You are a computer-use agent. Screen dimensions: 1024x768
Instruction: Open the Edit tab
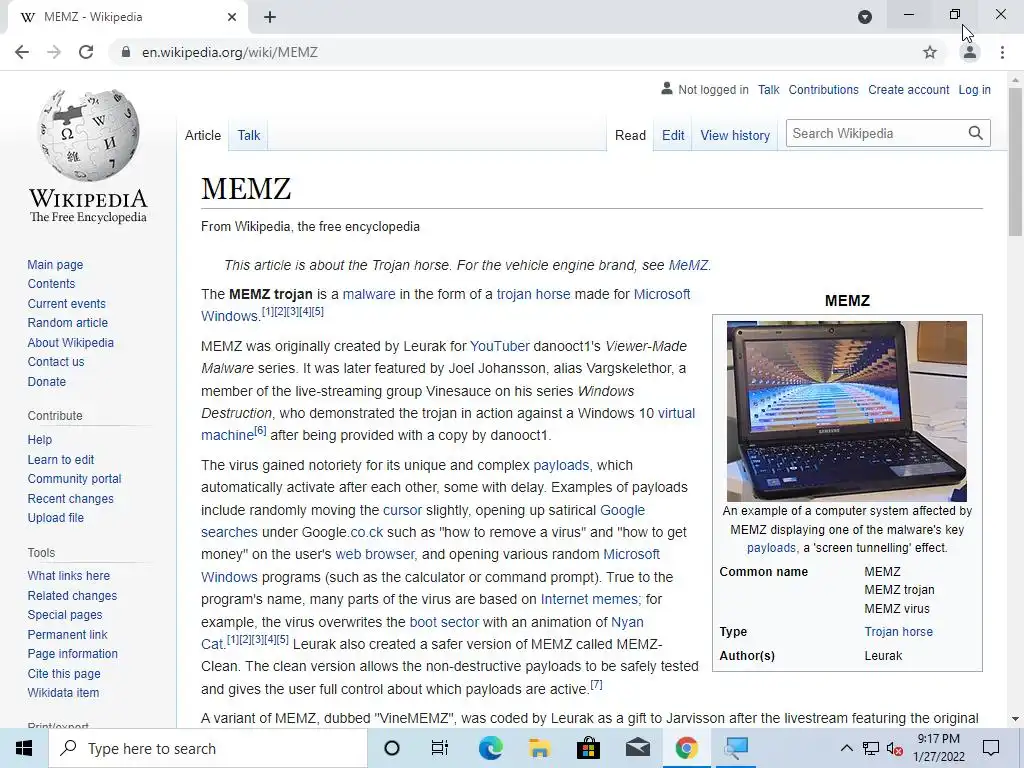[x=673, y=135]
